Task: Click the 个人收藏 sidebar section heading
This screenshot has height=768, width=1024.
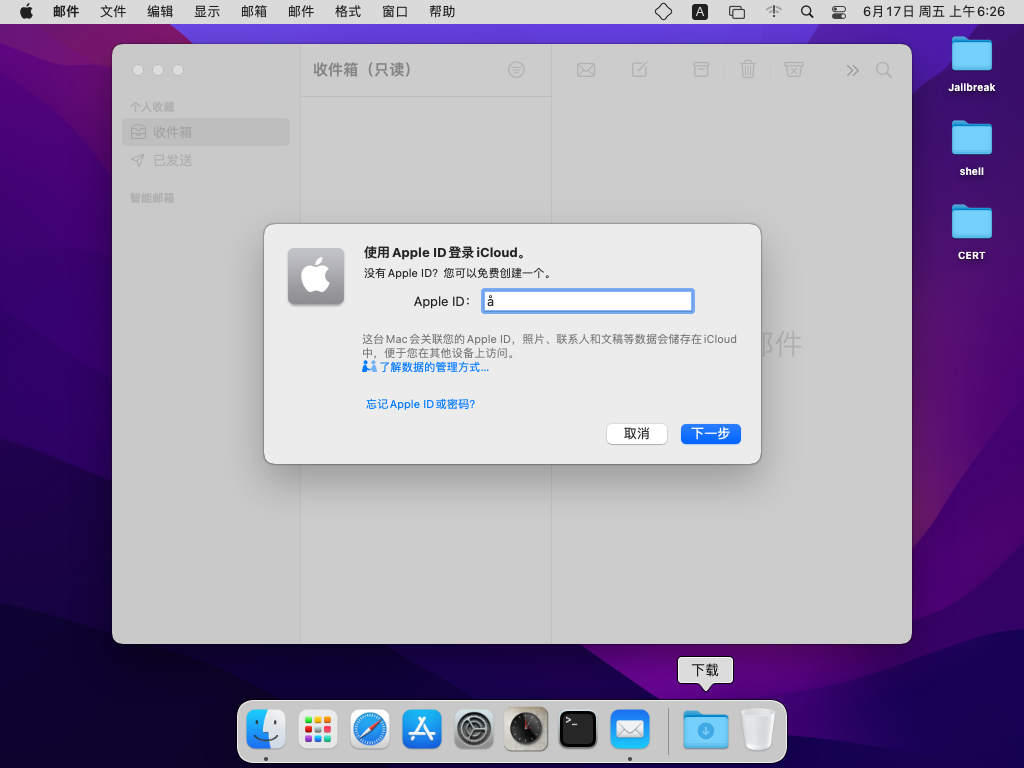Action: (152, 106)
